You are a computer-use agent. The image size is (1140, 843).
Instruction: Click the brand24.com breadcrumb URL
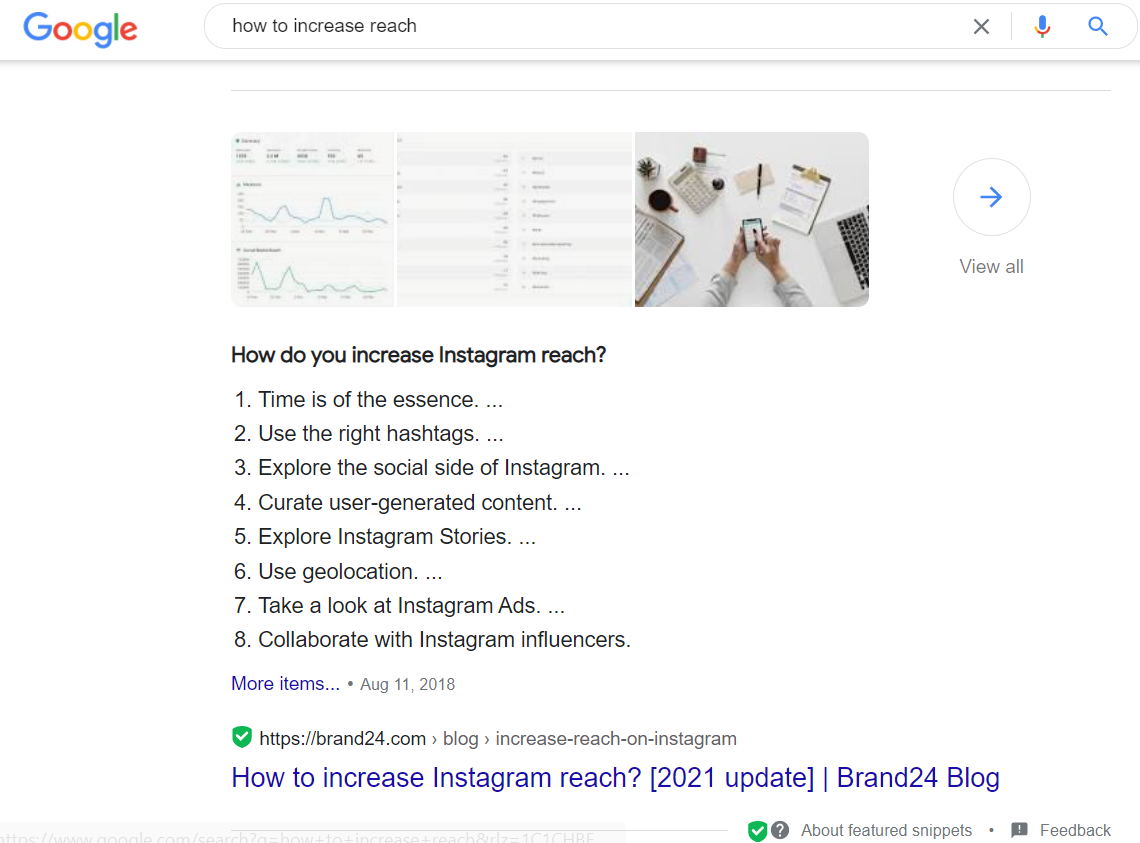(498, 739)
